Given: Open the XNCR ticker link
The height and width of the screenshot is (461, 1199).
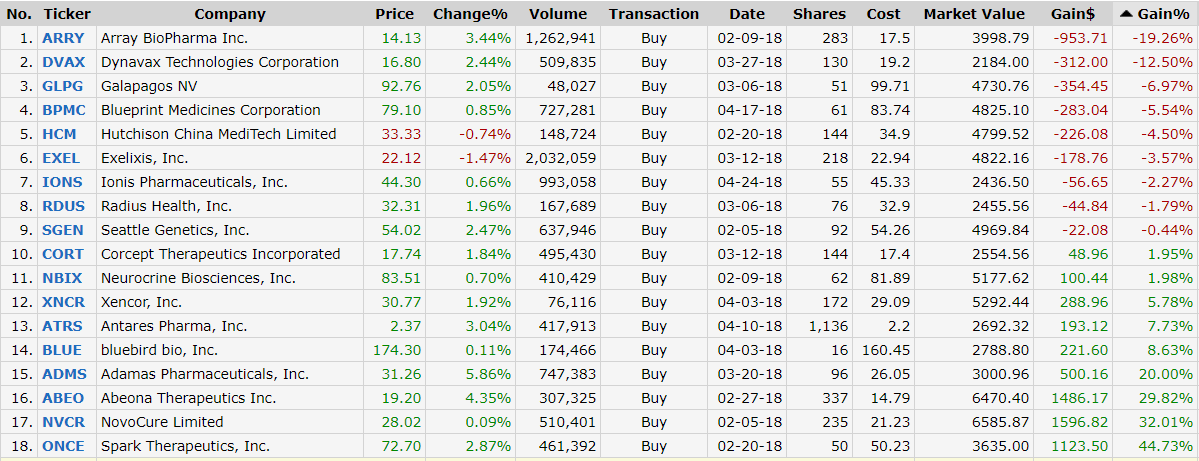Looking at the screenshot, I should coord(63,302).
